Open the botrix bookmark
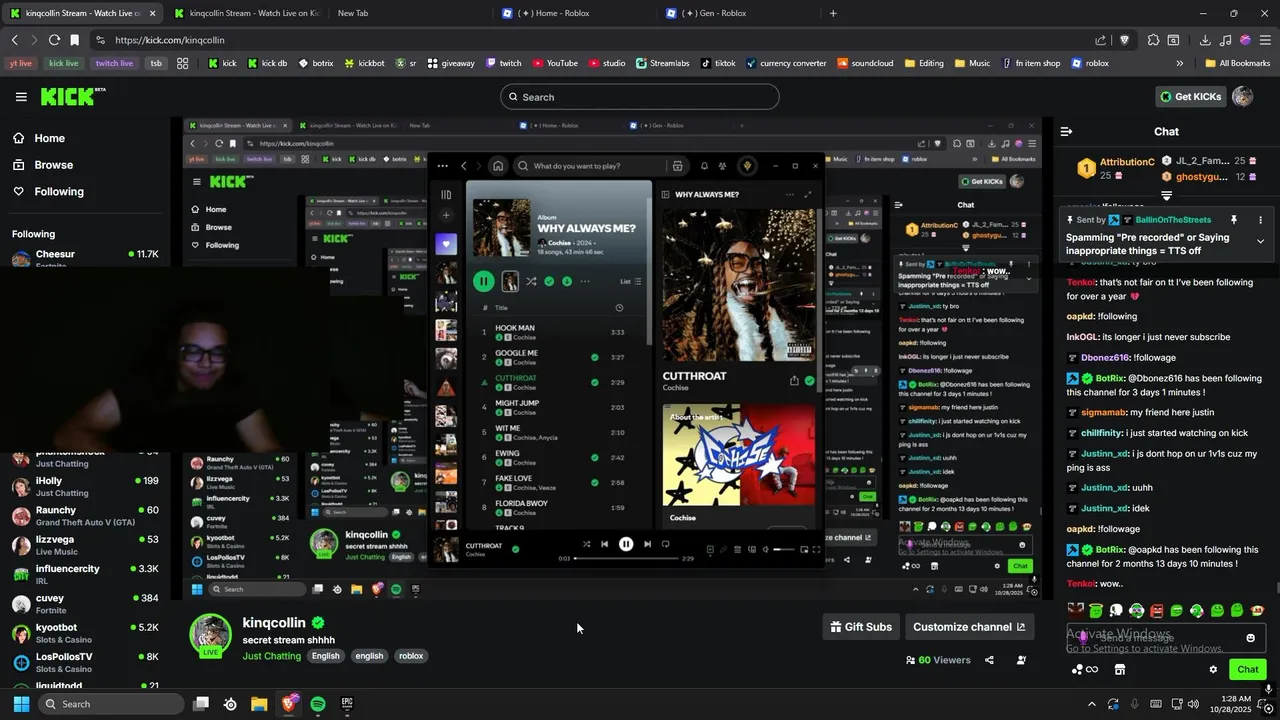The image size is (1280, 720). click(316, 63)
